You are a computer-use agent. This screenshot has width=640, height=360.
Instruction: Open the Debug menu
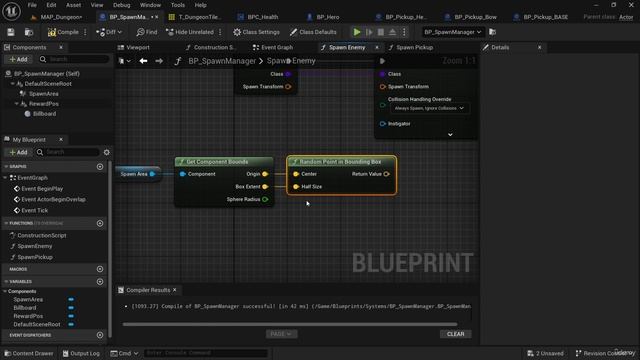tap(121, 5)
